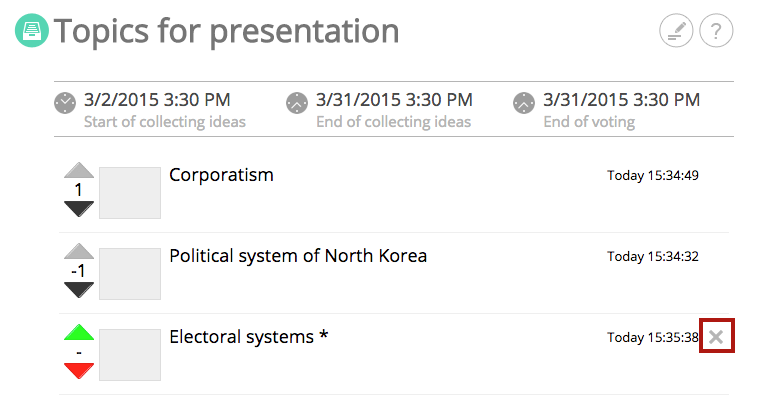Select Political system of North Korea title
The height and width of the screenshot is (403, 760).
coord(298,256)
